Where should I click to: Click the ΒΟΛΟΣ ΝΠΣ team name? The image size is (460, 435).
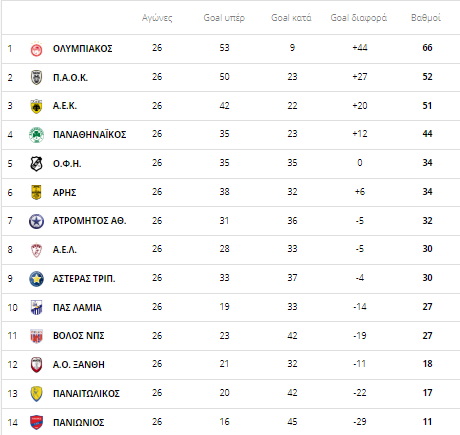(x=78, y=336)
